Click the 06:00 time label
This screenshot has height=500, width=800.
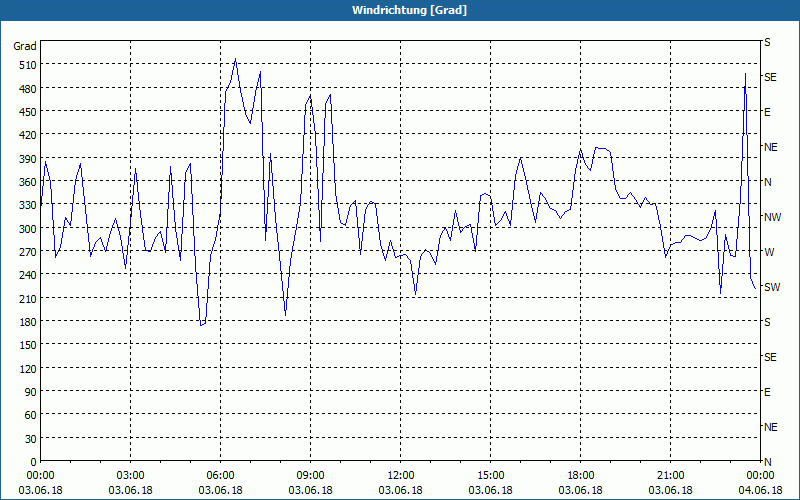(220, 476)
